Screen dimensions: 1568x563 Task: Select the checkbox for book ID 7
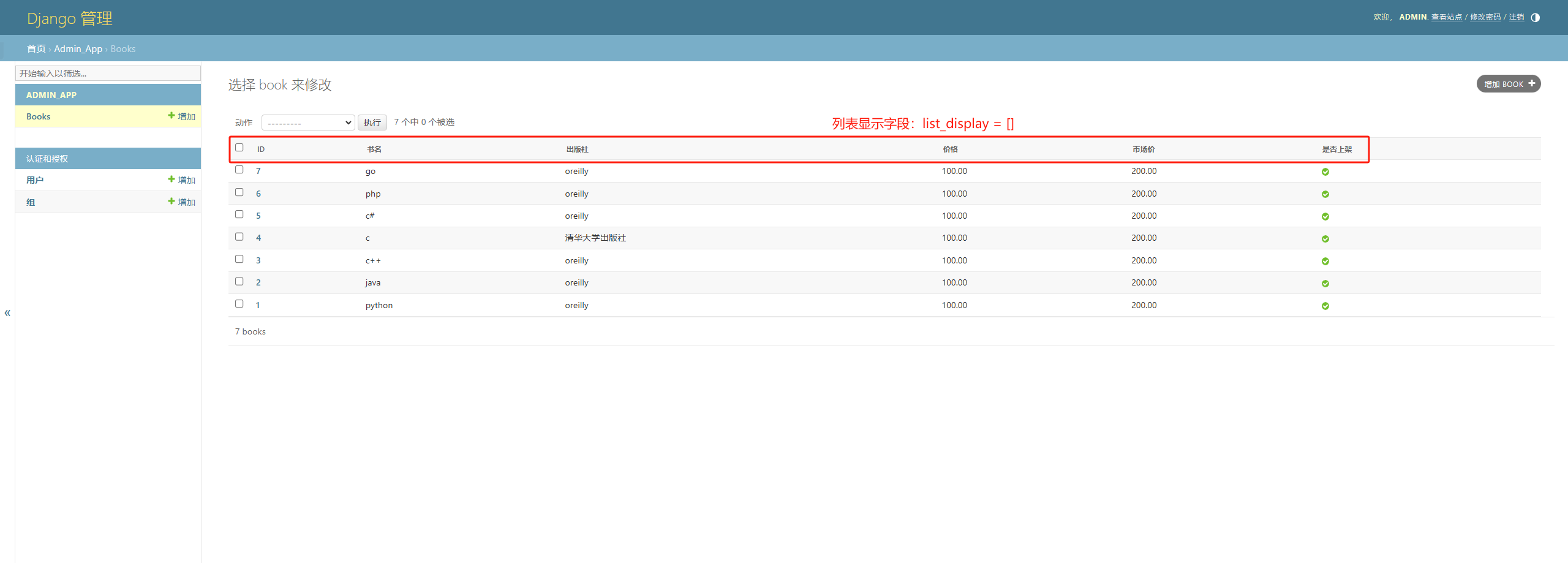[239, 170]
